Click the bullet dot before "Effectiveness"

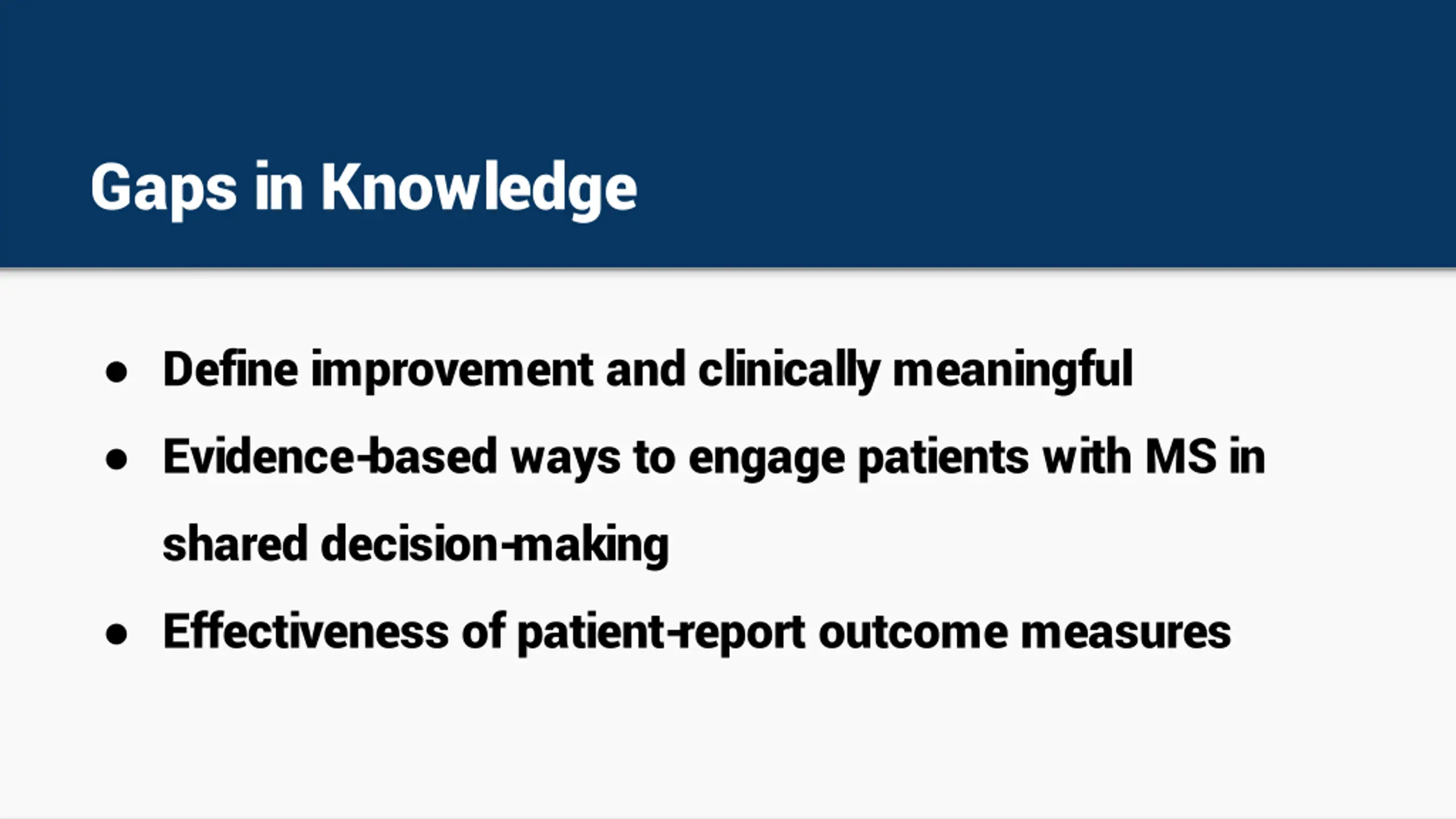tap(116, 635)
